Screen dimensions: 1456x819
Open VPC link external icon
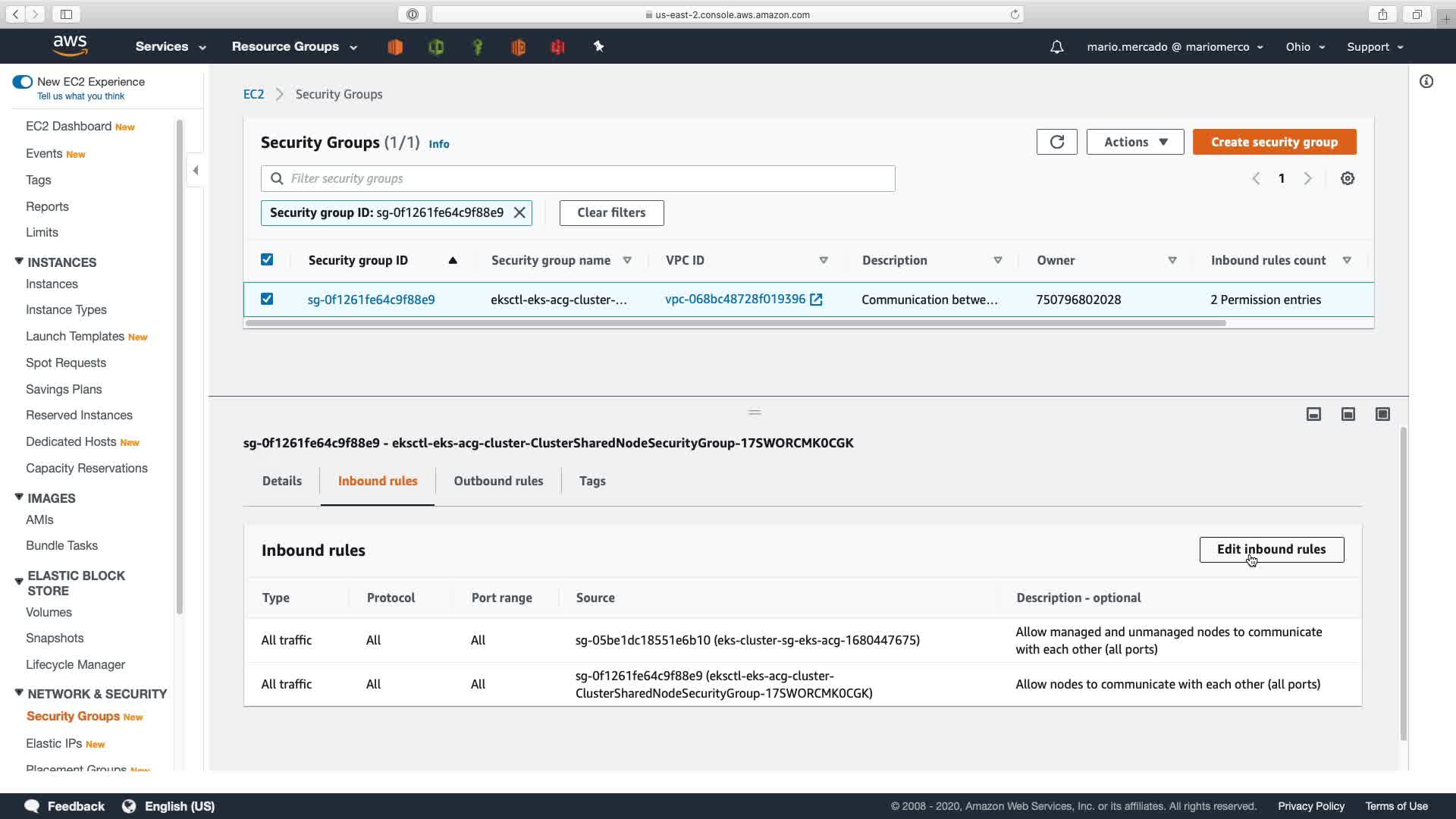[816, 300]
